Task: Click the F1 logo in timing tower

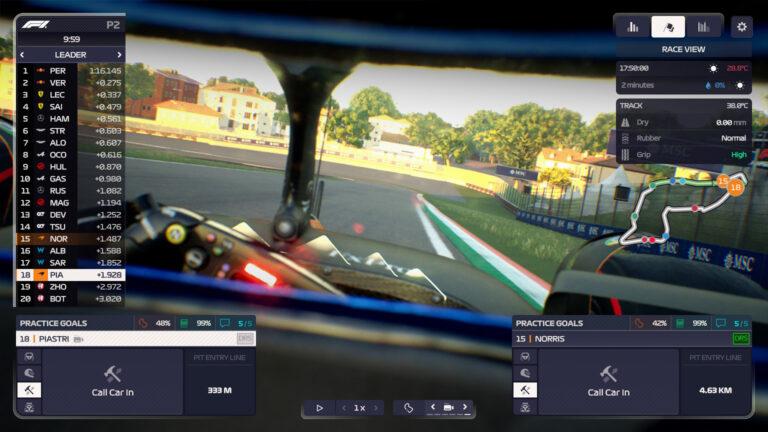Action: (35, 24)
